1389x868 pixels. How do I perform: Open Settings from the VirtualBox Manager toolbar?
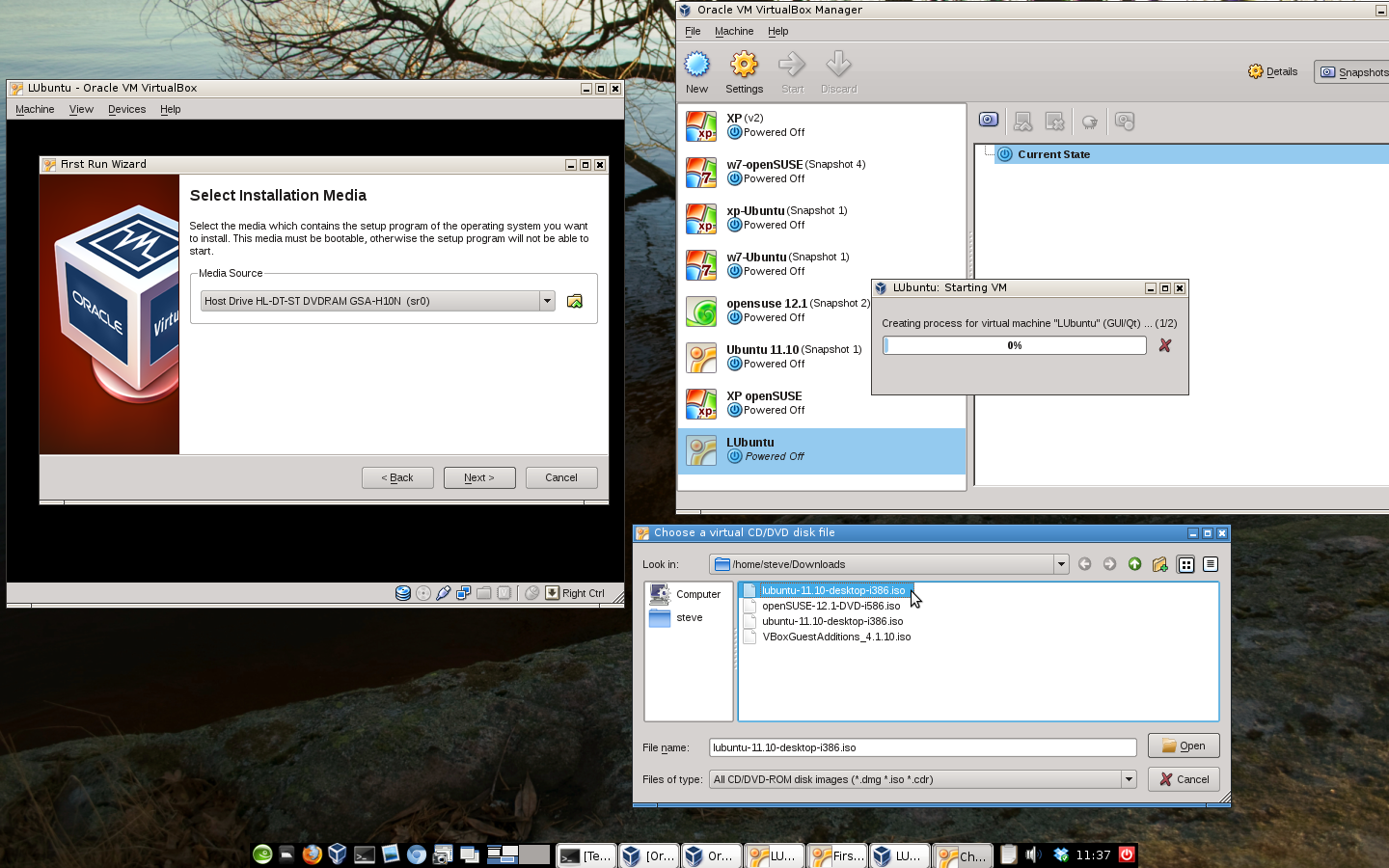coord(744,72)
